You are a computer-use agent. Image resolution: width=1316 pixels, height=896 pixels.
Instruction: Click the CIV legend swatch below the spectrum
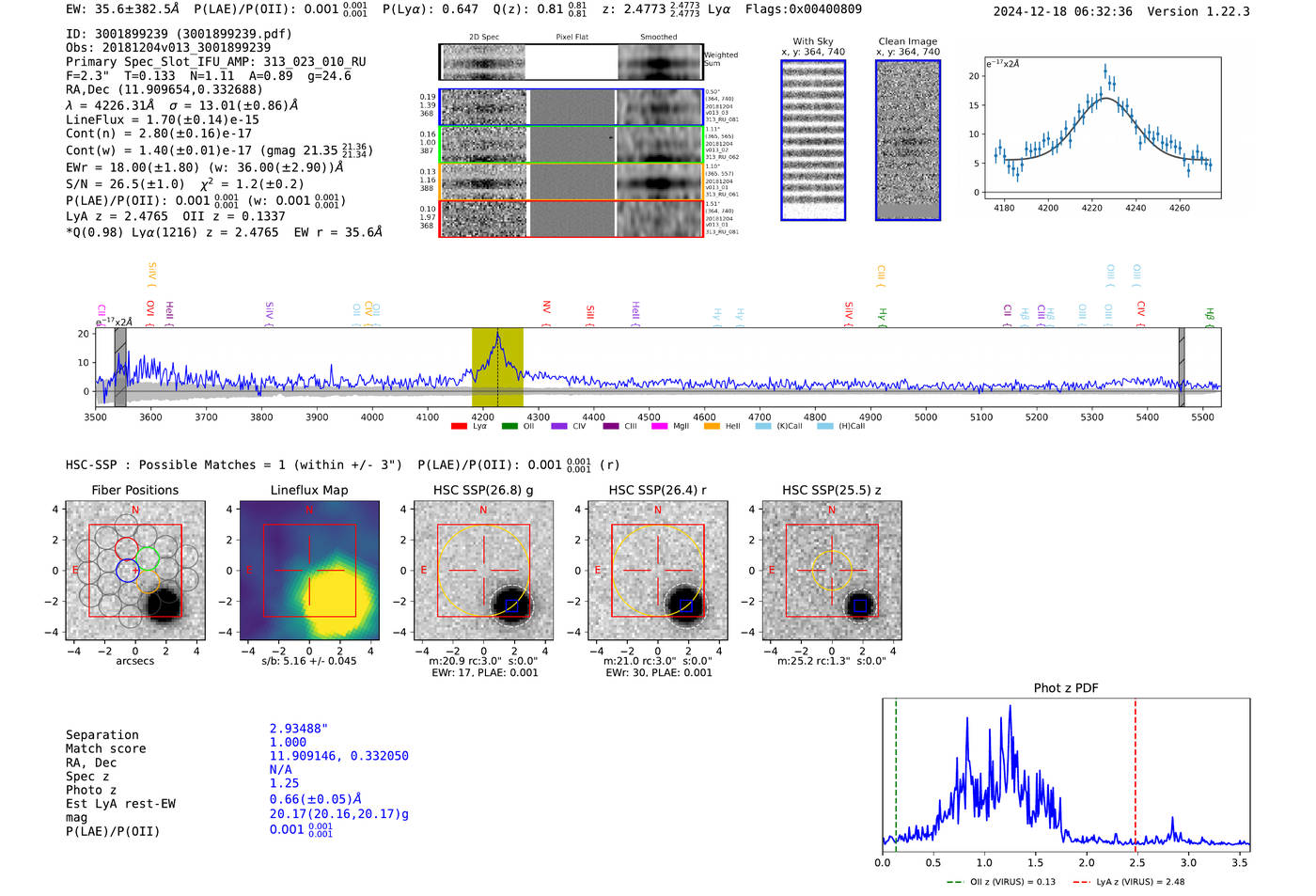559,426
